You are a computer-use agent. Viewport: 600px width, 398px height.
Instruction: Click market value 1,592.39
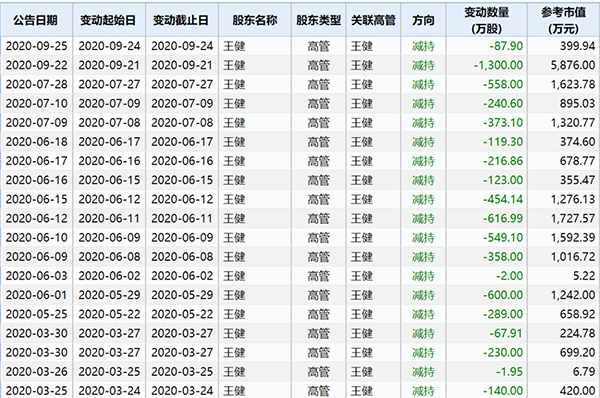point(573,238)
